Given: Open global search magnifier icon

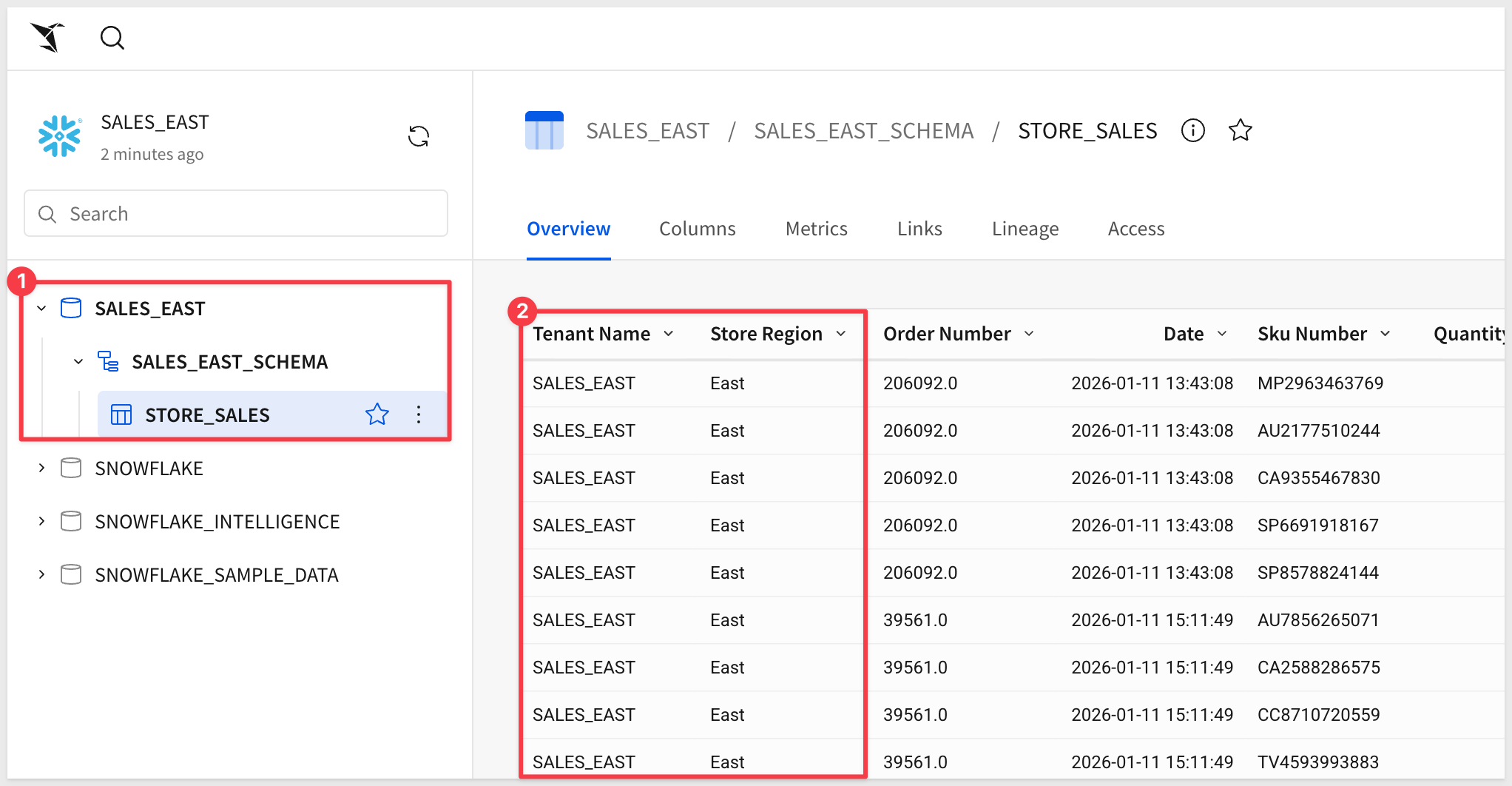Looking at the screenshot, I should 112,37.
